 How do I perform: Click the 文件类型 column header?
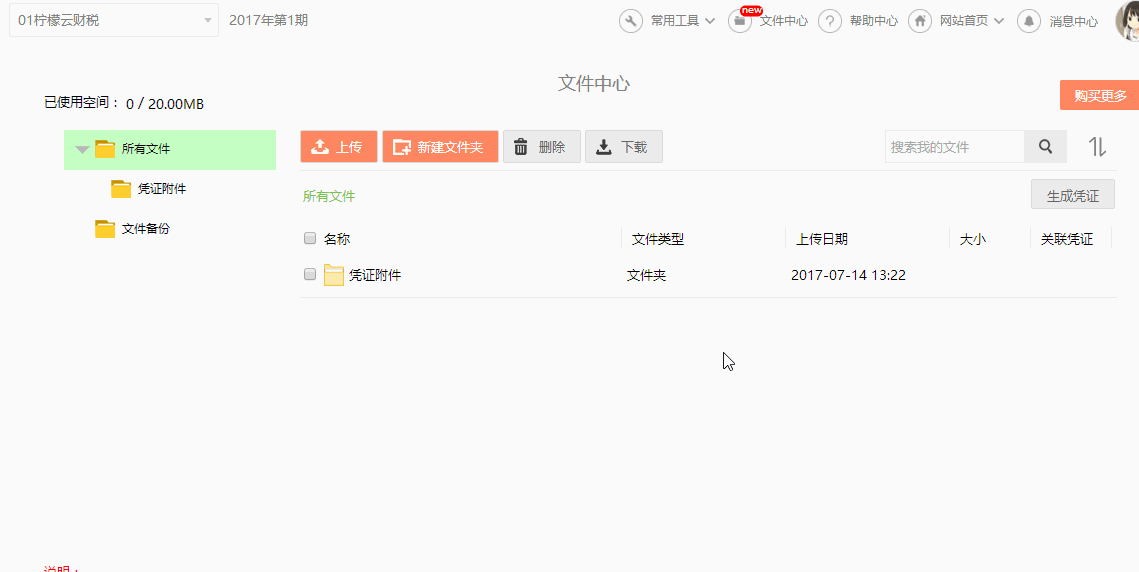pos(658,239)
